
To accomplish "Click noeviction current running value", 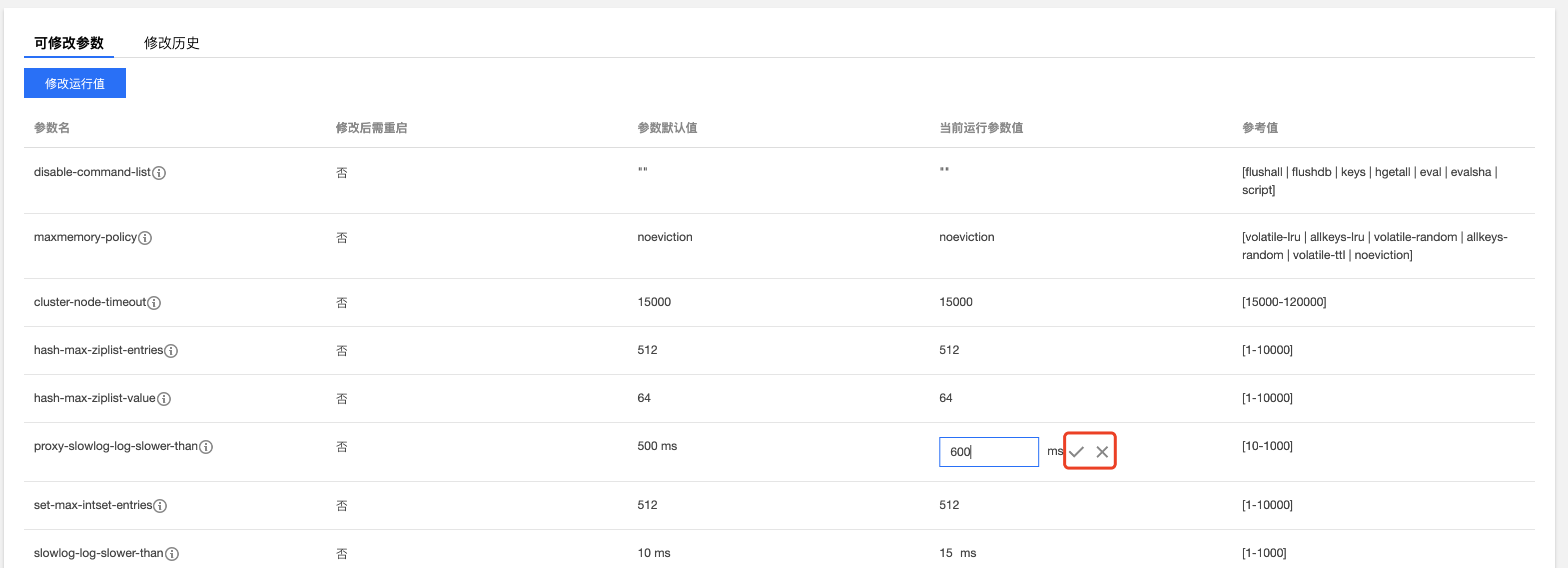I will click(966, 237).
